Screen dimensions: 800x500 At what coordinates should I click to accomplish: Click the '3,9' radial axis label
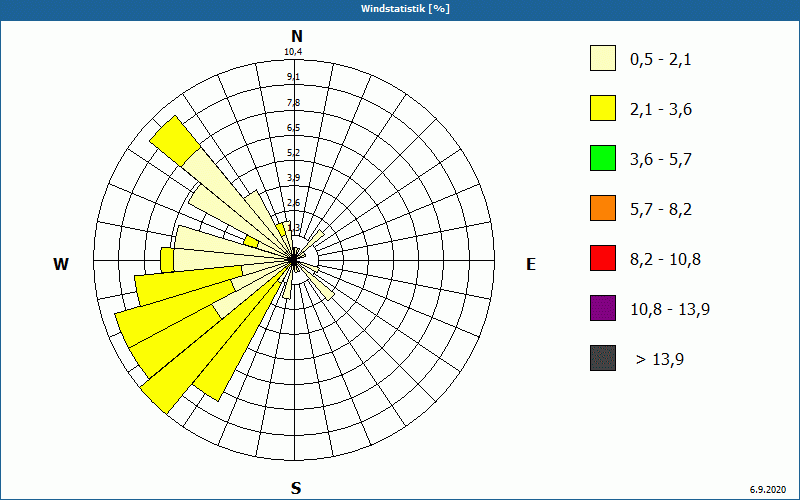pyautogui.click(x=293, y=178)
